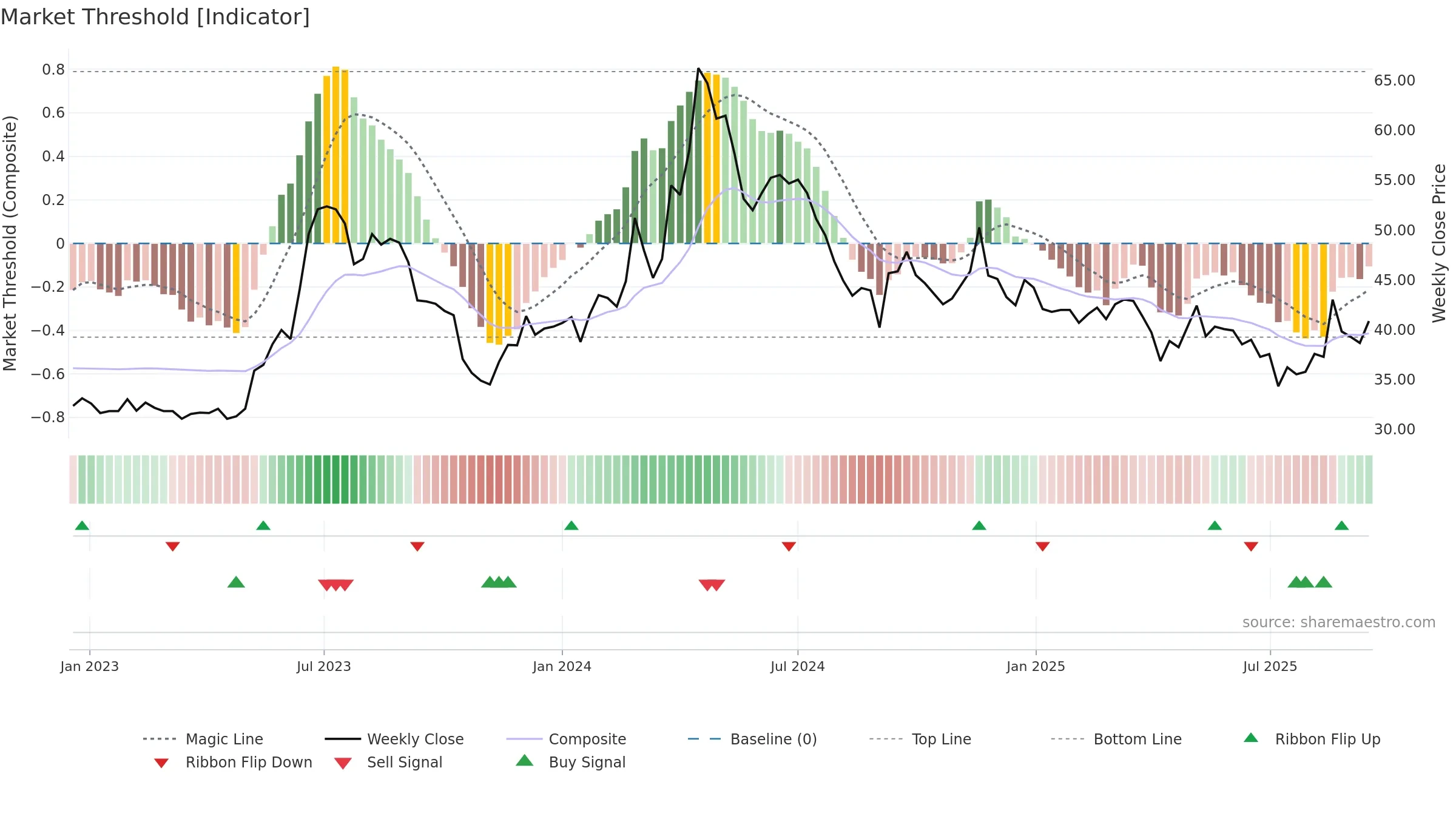Click the purple line swatch beside Composite legend
This screenshot has width=1456, height=819.
point(524,740)
